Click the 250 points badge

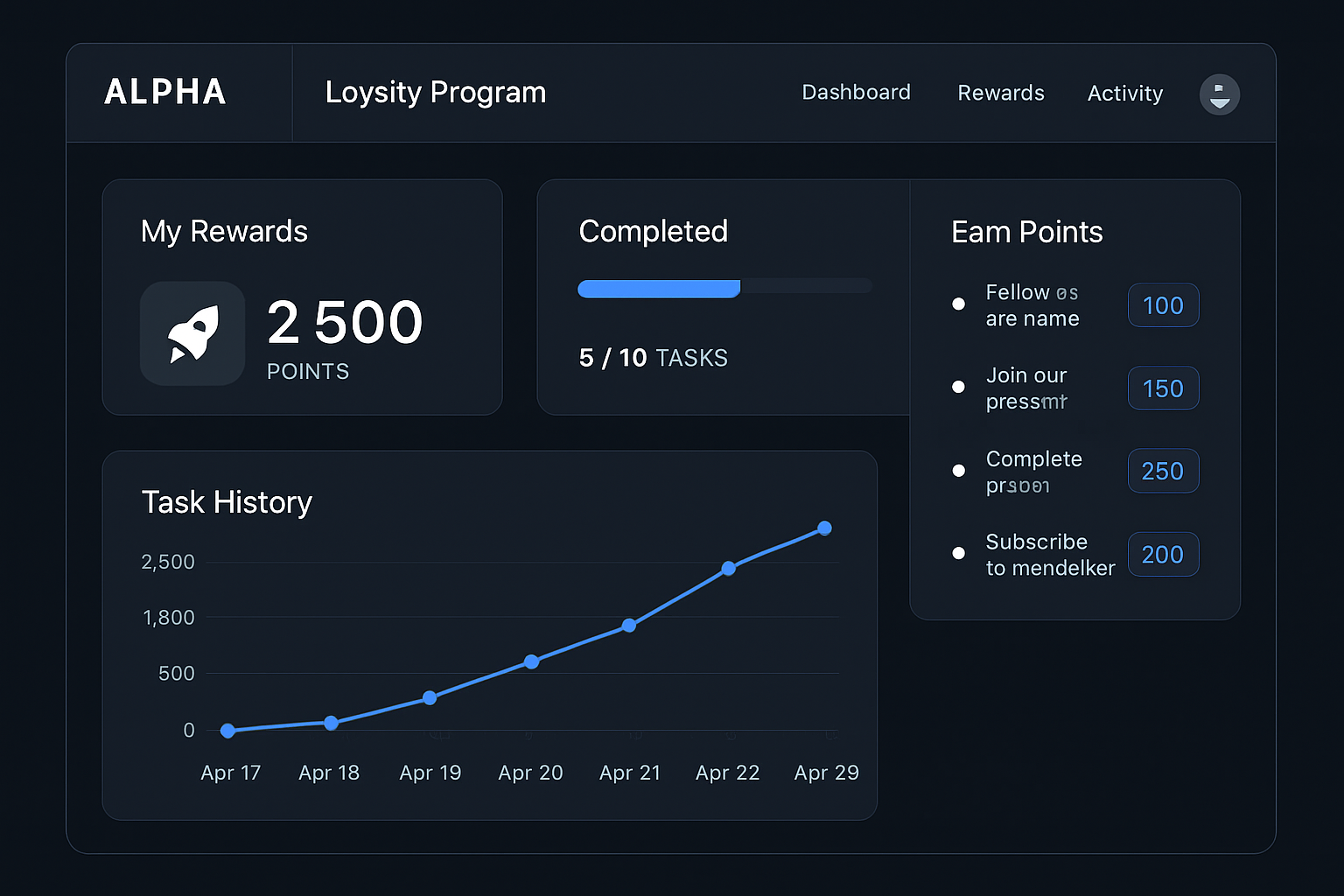pos(1163,471)
